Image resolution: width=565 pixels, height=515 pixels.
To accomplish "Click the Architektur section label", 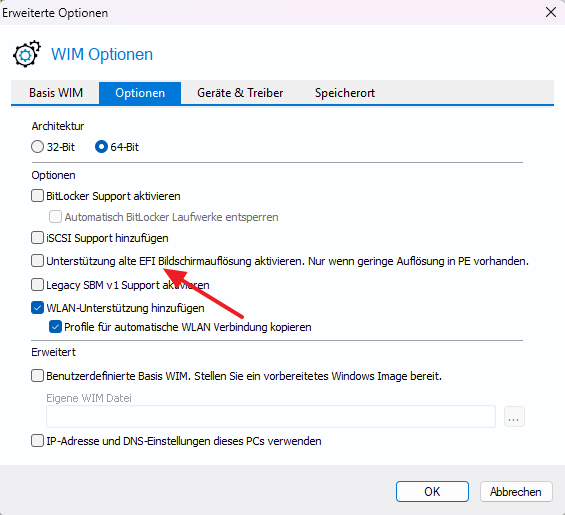I will coord(58,126).
